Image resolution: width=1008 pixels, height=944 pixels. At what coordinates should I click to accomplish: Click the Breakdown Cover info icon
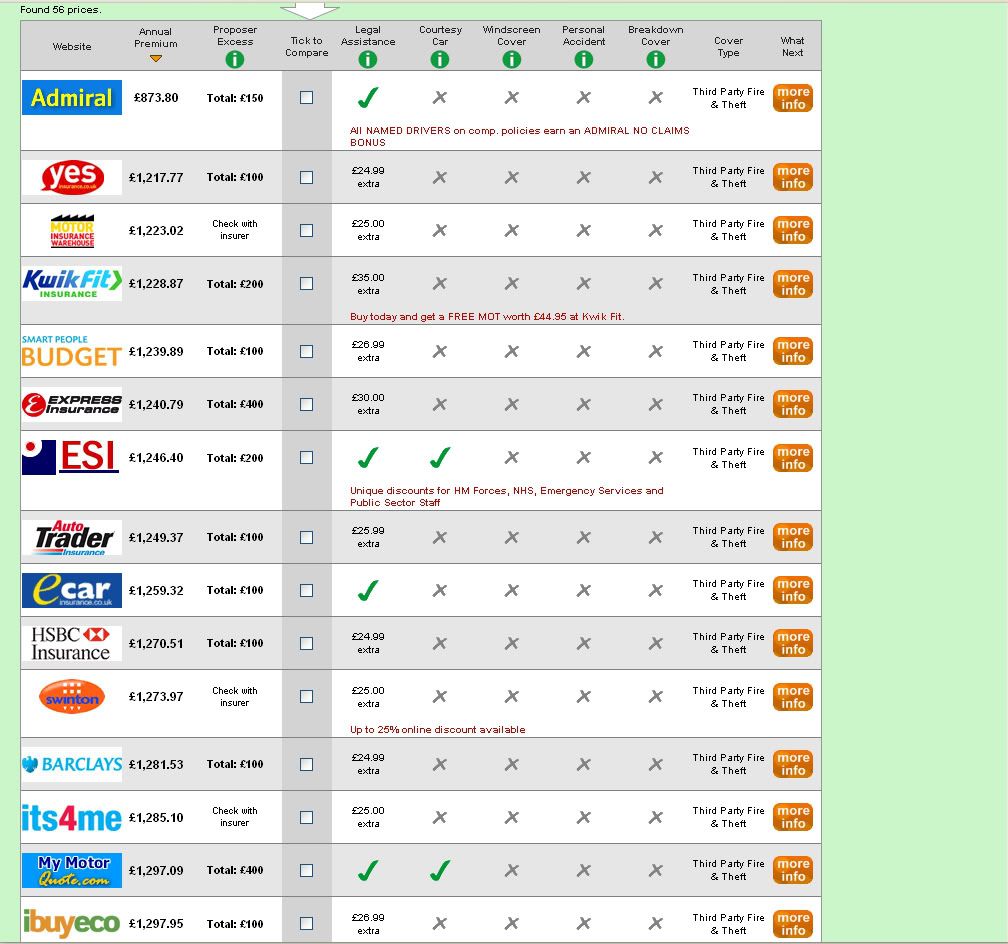click(655, 60)
